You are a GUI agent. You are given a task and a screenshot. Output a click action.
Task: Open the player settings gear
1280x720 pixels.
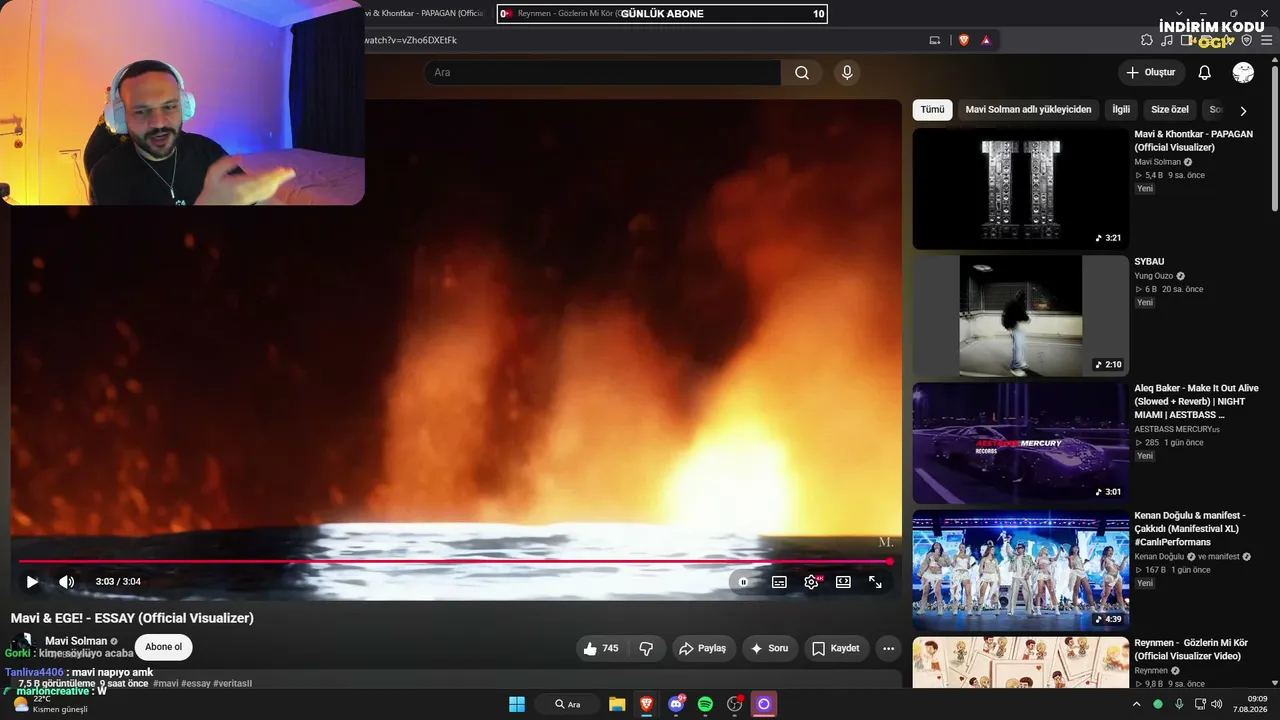click(x=811, y=582)
